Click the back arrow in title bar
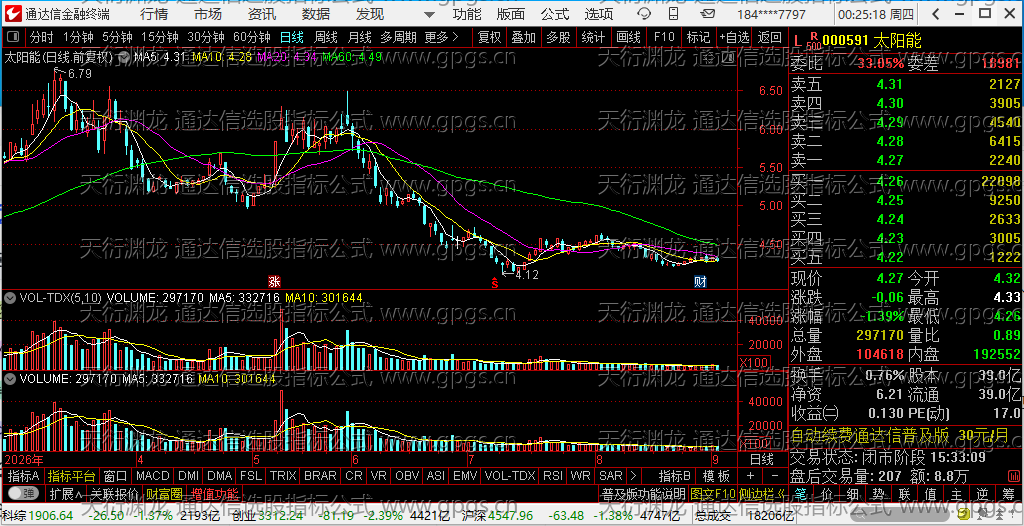1024x526 pixels. coord(937,14)
